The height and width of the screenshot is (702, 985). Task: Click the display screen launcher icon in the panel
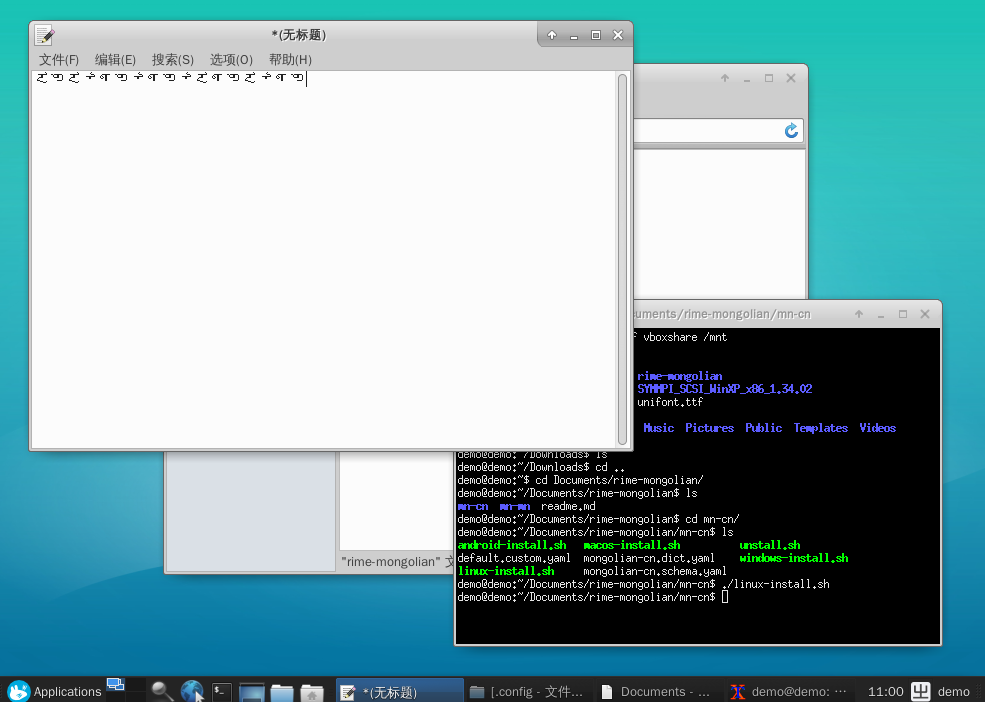tap(251, 692)
